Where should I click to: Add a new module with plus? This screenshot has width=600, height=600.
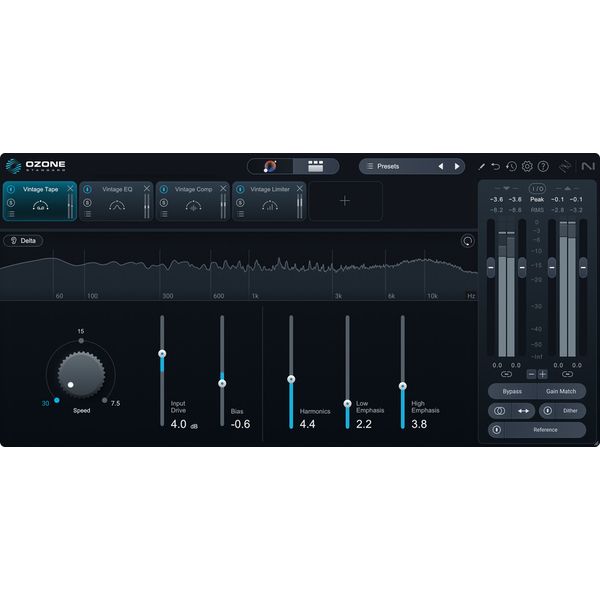345,201
